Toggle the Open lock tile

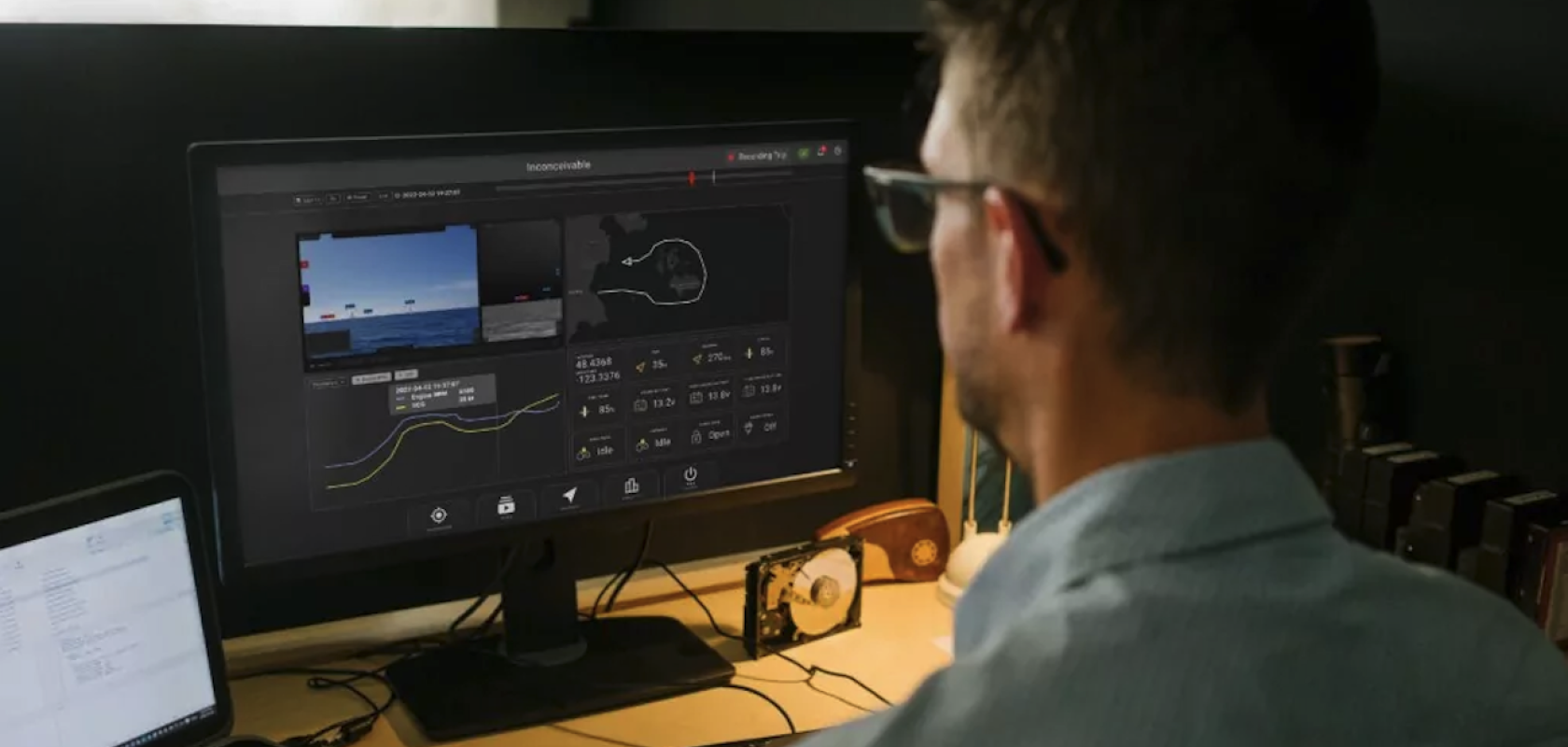click(x=711, y=434)
